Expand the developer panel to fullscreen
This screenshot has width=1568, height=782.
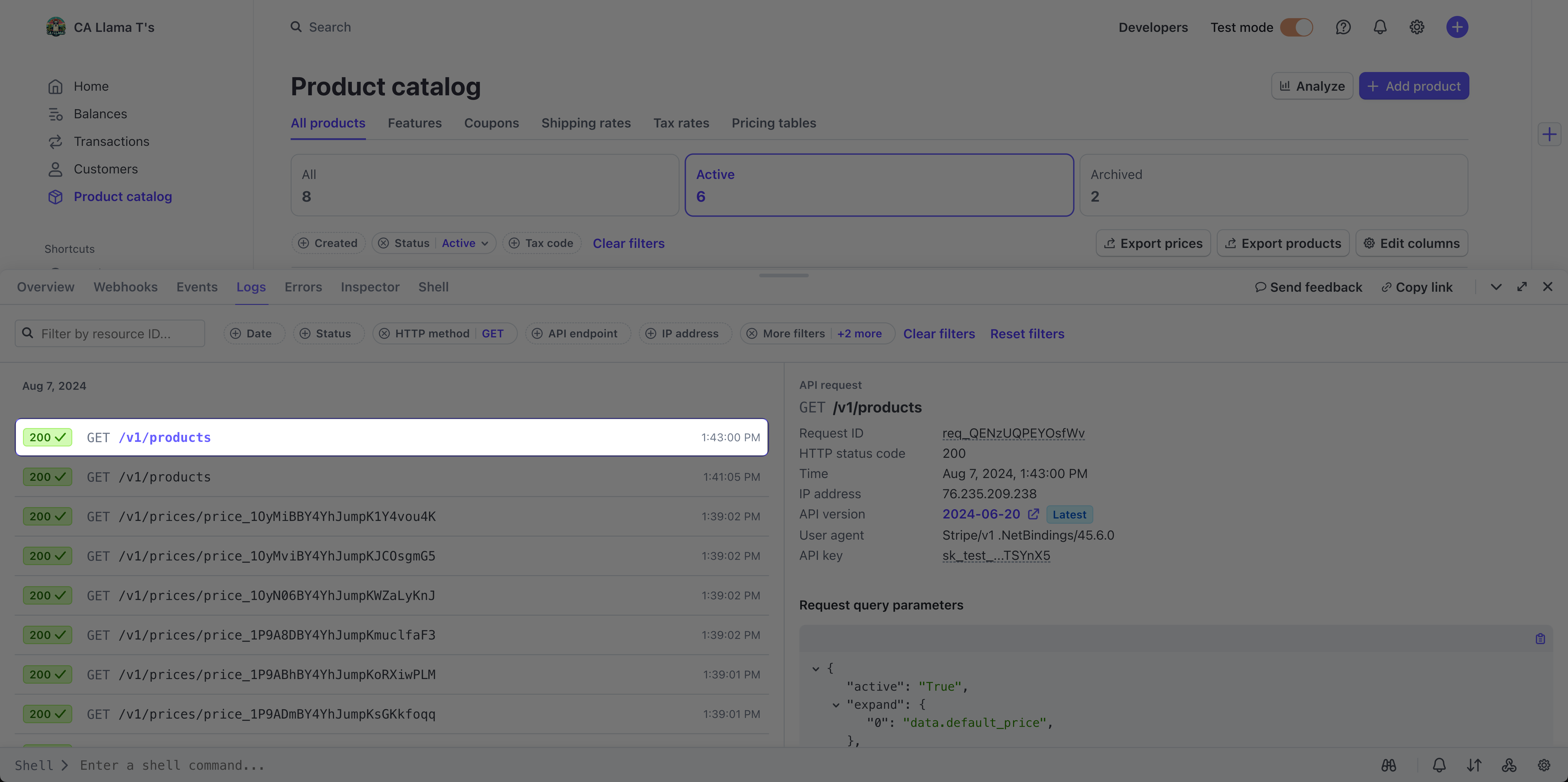pos(1522,287)
